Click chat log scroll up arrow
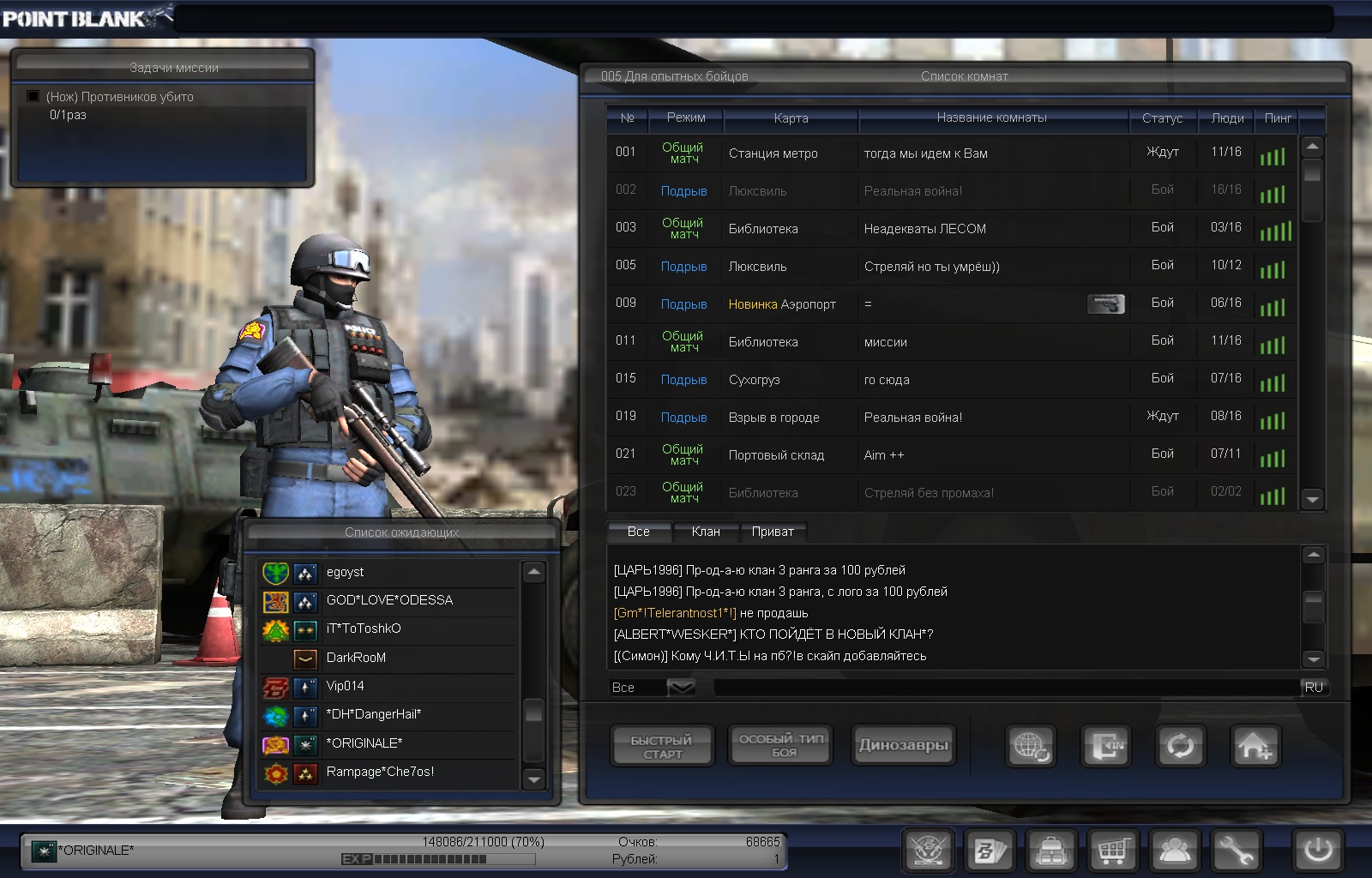The width and height of the screenshot is (1372, 878). point(1313,555)
